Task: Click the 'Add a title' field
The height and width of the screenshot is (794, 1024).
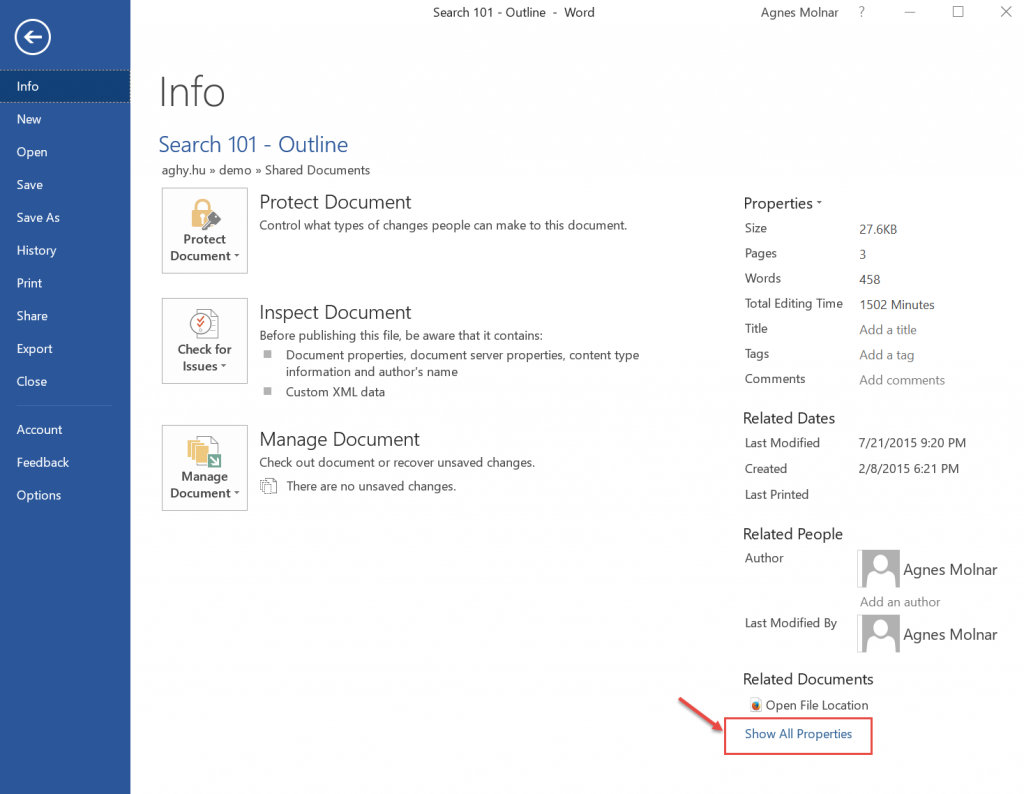Action: (x=888, y=330)
